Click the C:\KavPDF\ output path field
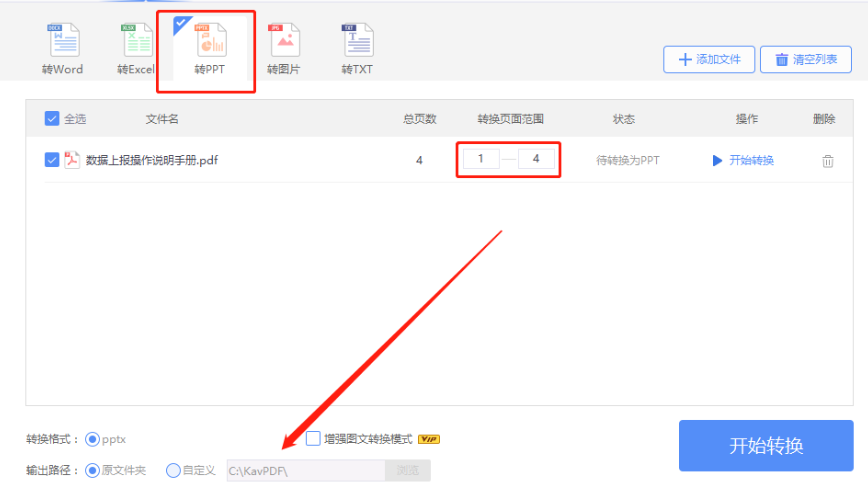 click(306, 471)
